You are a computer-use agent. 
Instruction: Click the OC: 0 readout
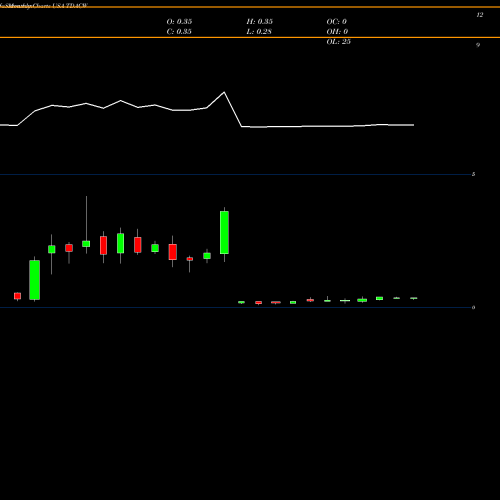pos(337,22)
